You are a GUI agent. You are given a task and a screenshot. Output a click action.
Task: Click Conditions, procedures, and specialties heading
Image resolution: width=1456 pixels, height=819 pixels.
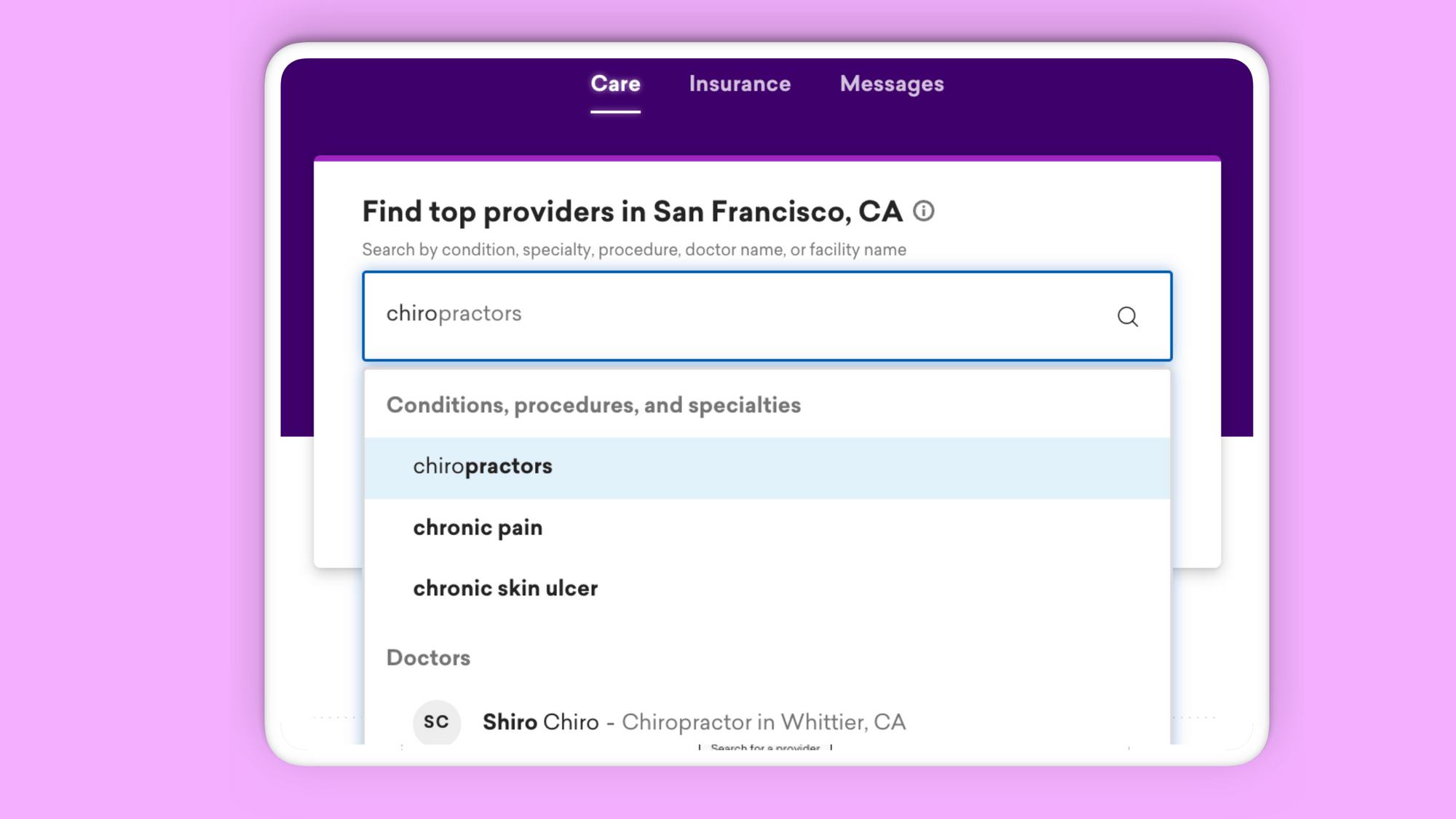point(593,405)
